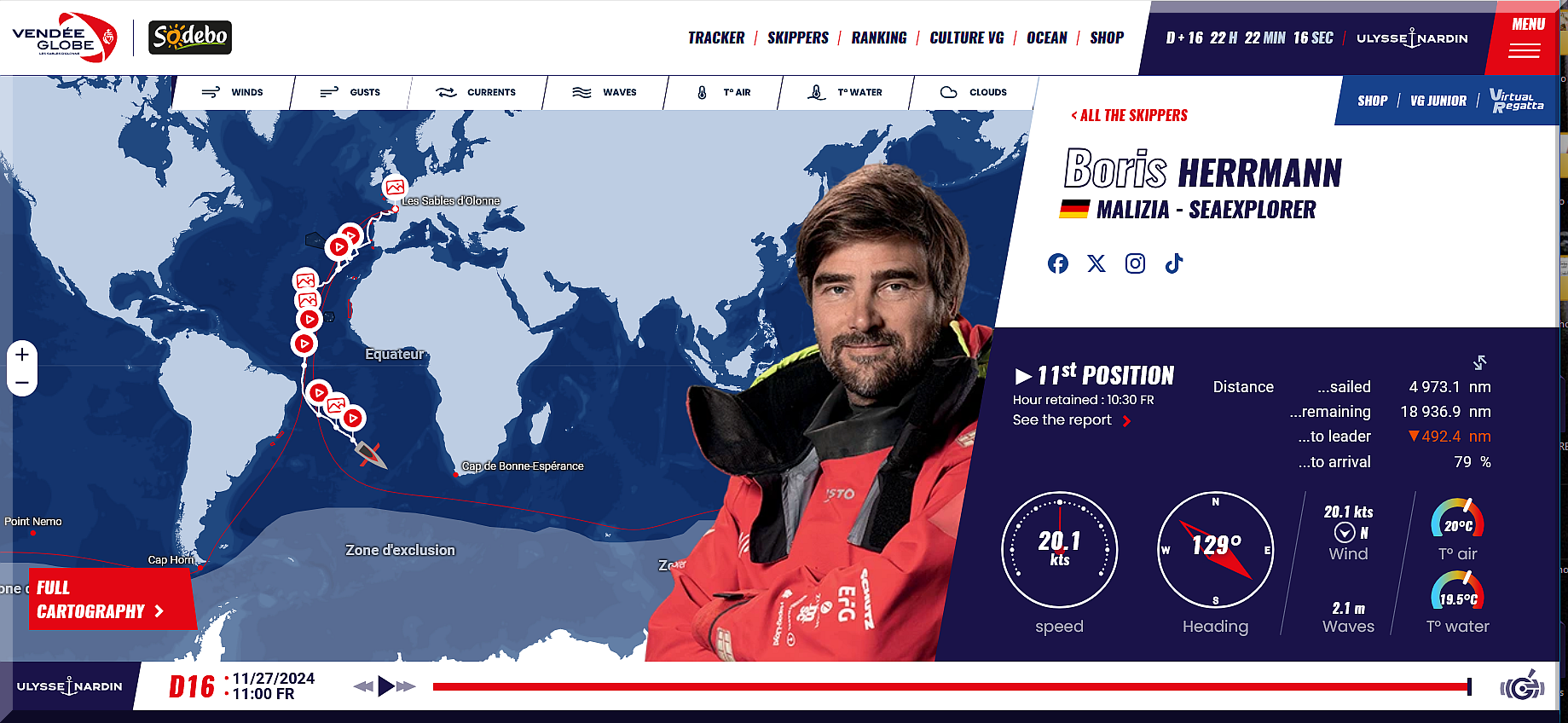Open the Instagram profile icon
The image size is (1568, 723).
(x=1135, y=263)
